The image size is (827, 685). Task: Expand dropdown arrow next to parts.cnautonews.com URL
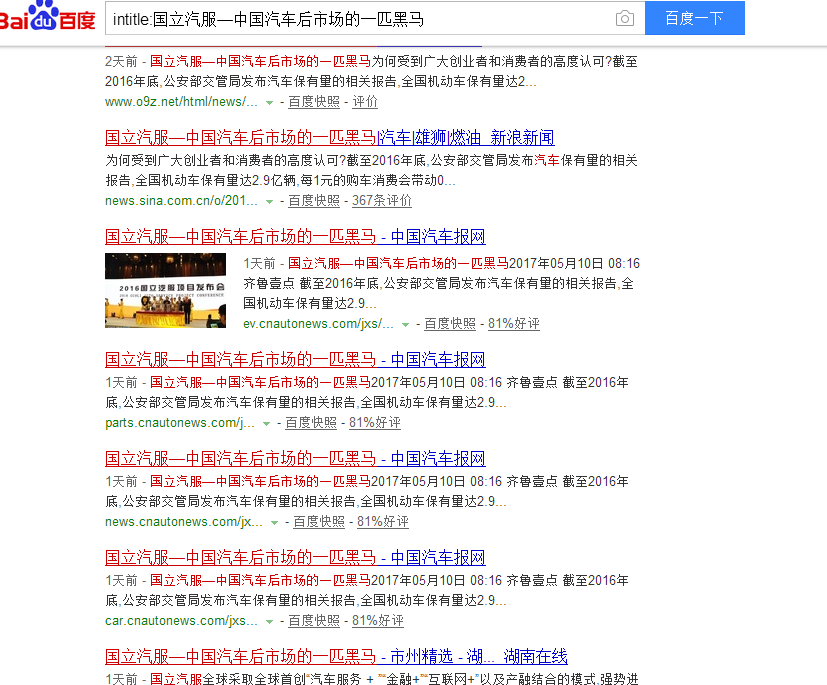(266, 424)
